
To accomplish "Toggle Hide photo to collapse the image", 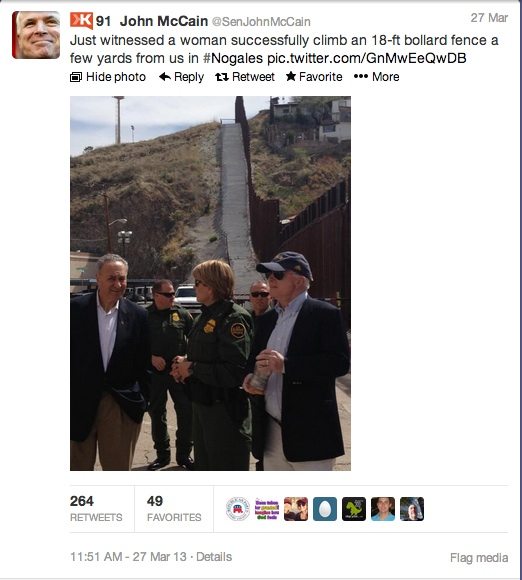I will point(108,77).
